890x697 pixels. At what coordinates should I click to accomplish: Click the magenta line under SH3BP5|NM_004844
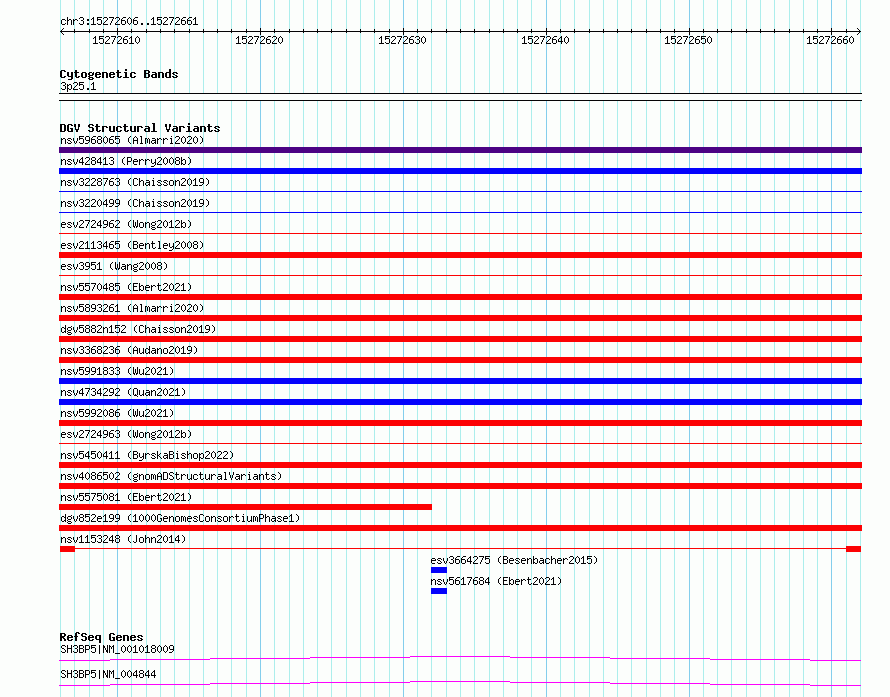point(460,683)
